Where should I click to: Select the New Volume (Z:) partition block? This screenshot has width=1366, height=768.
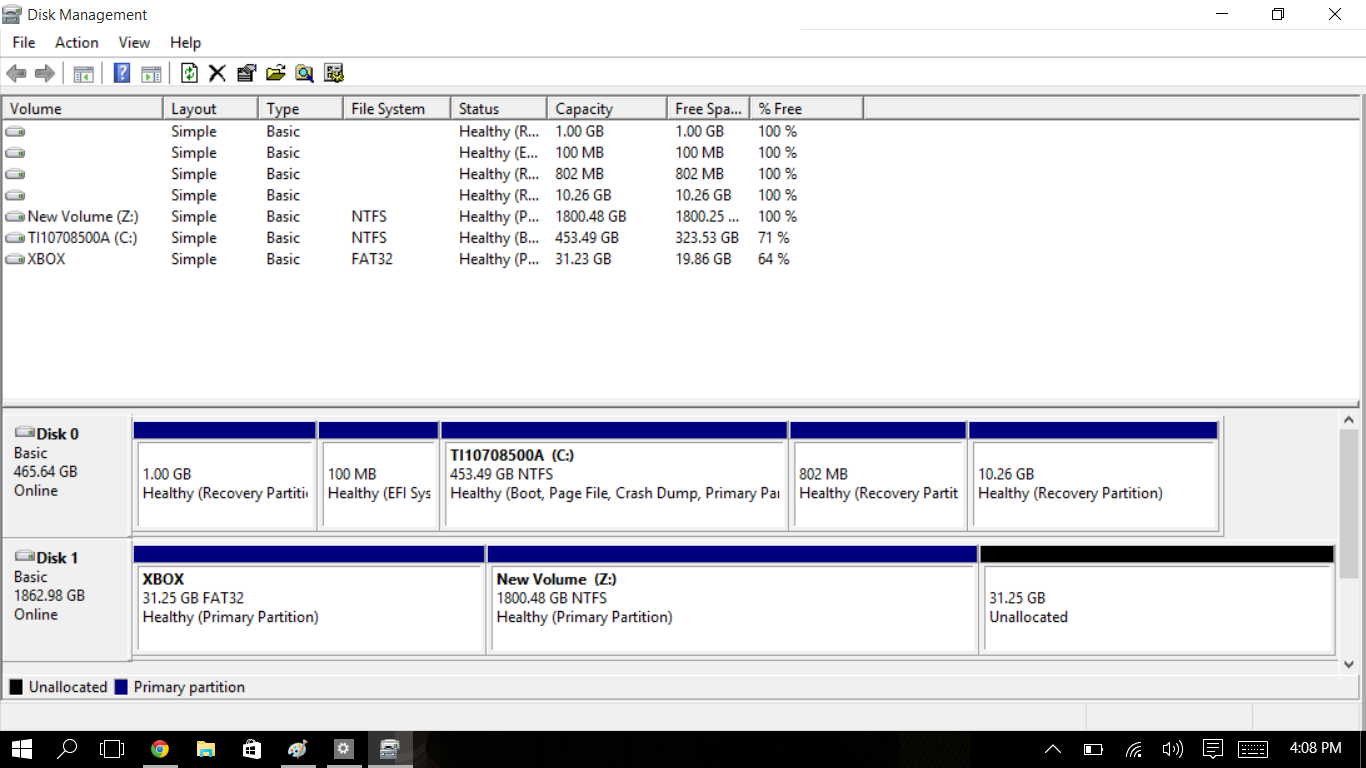pos(732,600)
